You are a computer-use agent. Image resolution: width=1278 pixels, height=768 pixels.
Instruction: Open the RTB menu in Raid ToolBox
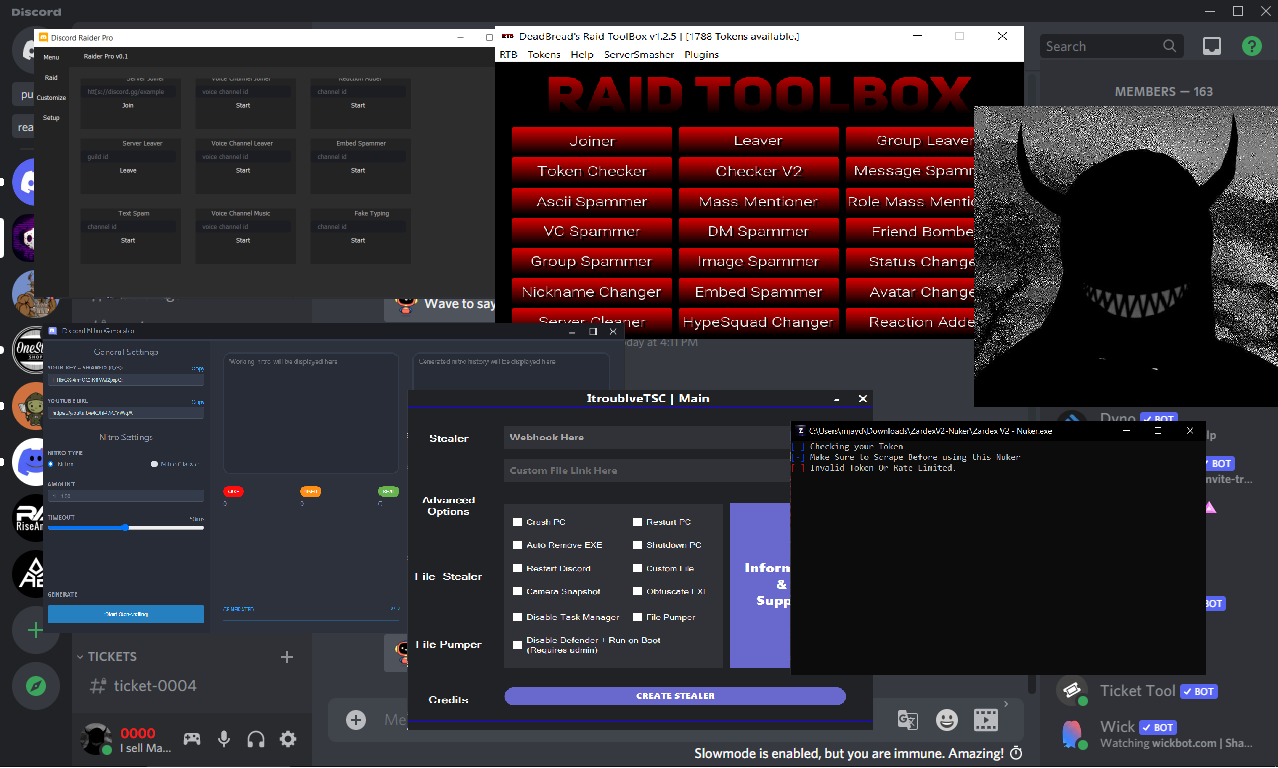(508, 55)
